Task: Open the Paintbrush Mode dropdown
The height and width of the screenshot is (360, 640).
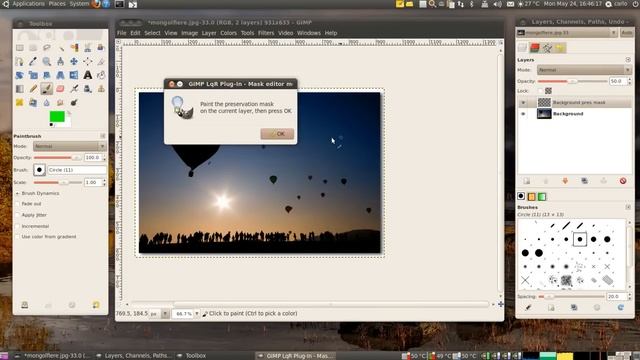Action: (69, 146)
